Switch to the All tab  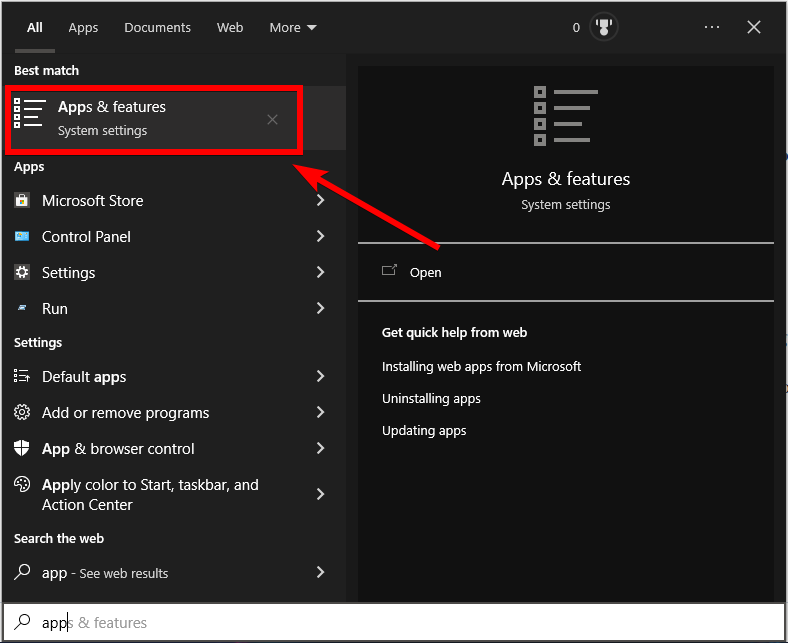click(x=35, y=27)
